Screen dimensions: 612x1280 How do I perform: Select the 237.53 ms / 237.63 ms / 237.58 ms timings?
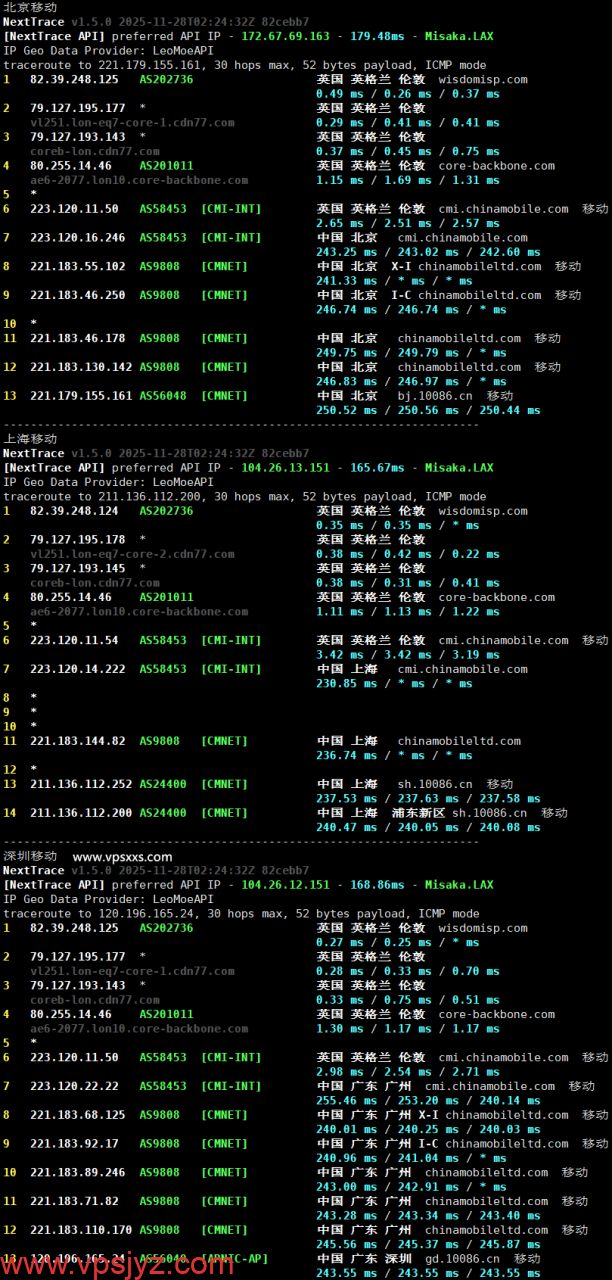pos(428,799)
